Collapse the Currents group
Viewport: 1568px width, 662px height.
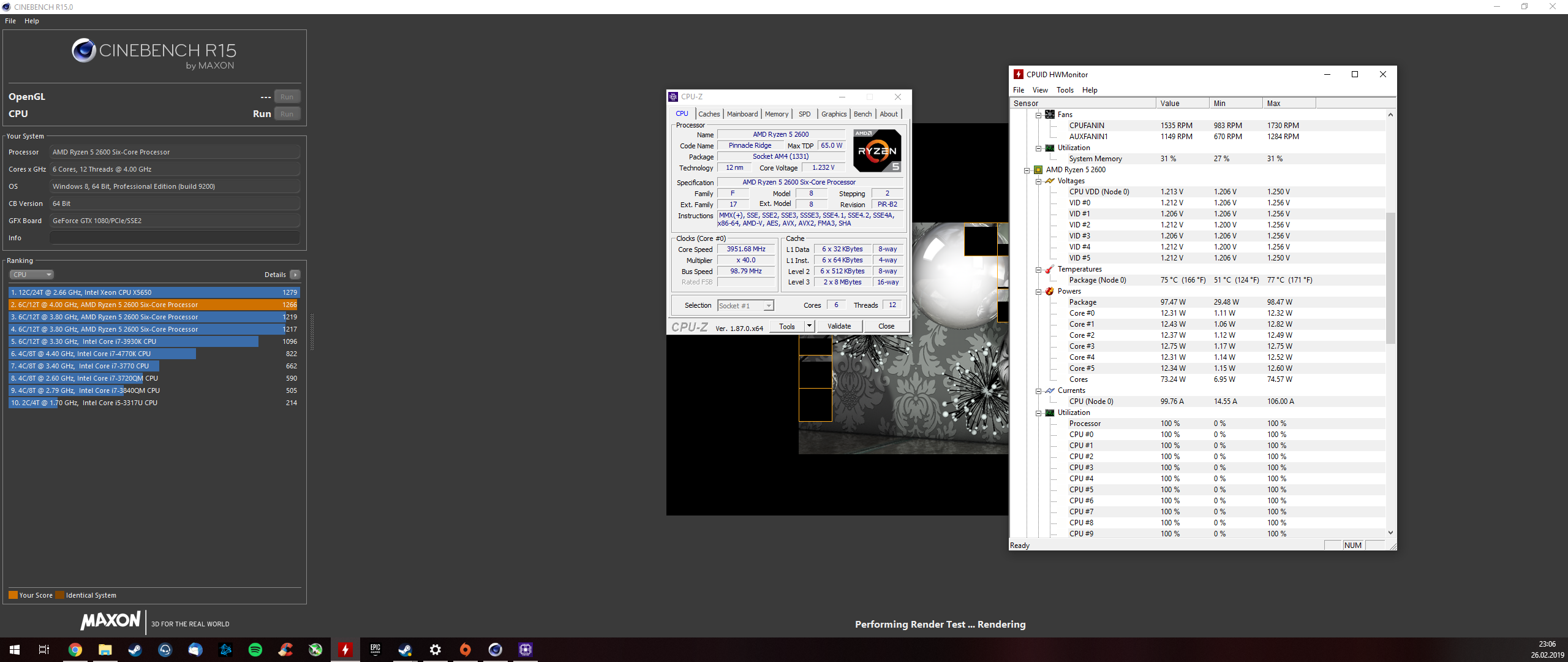coord(1039,390)
